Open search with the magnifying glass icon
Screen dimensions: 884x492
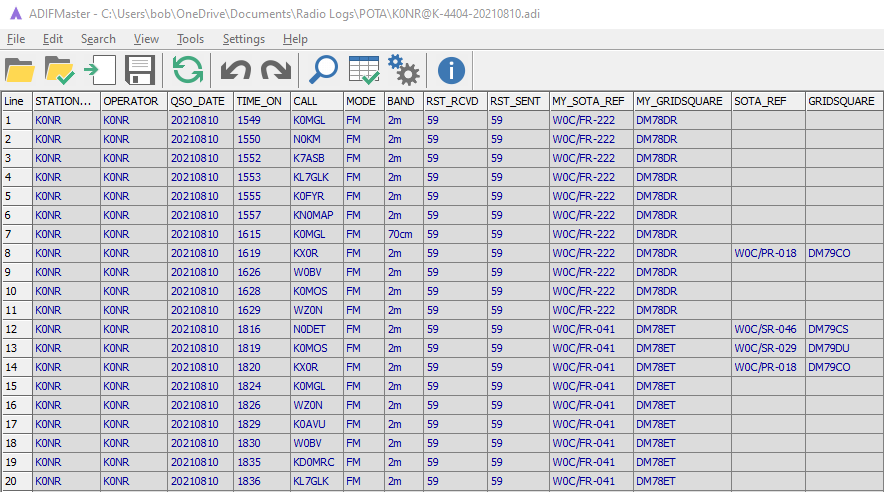point(323,70)
